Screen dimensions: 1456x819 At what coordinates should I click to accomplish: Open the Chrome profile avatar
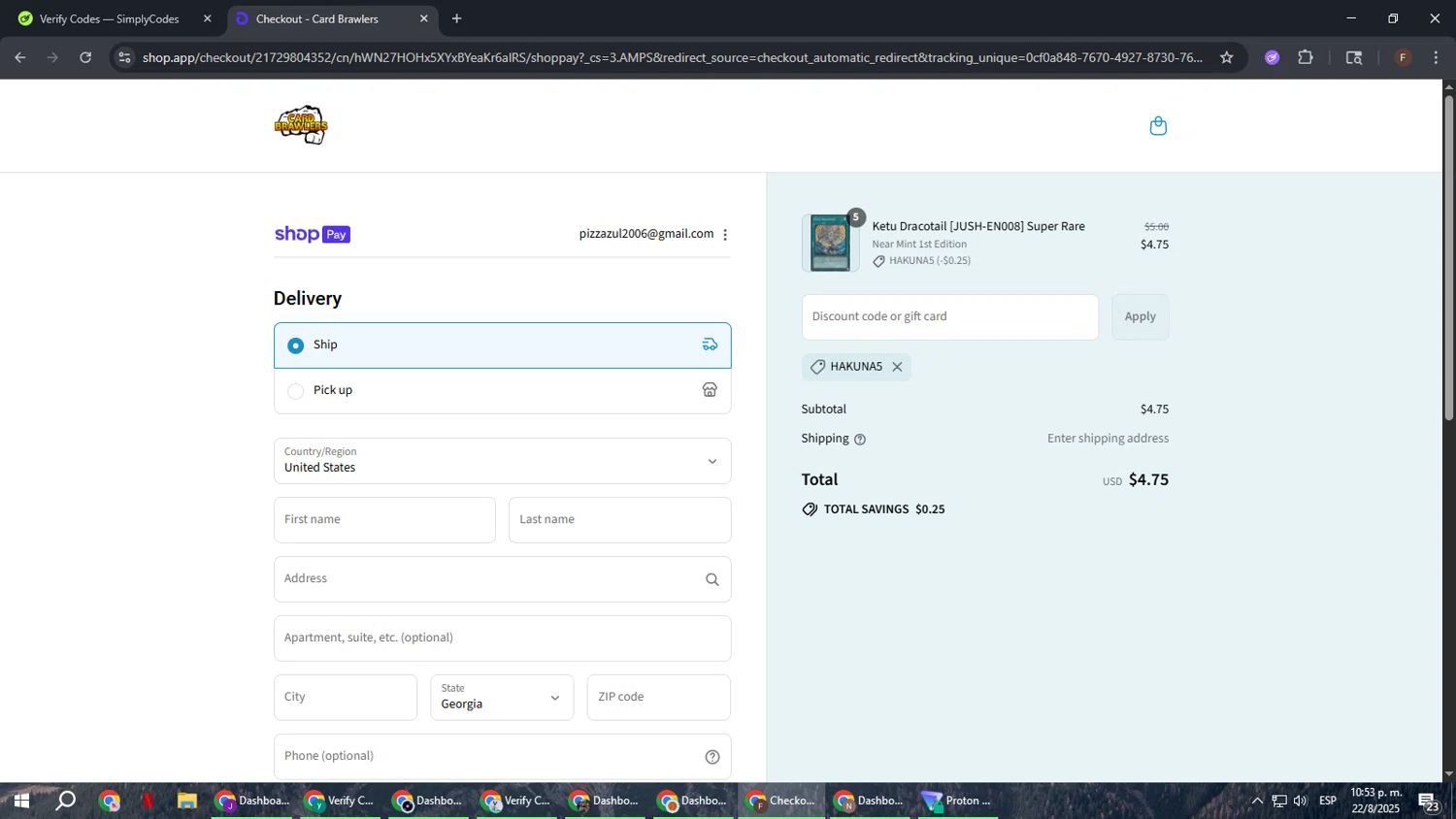(x=1403, y=57)
